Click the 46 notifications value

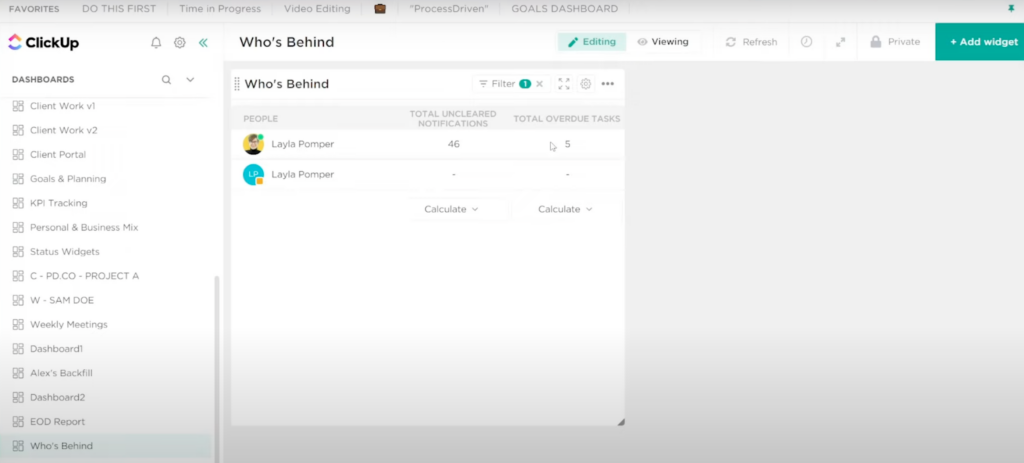453,144
